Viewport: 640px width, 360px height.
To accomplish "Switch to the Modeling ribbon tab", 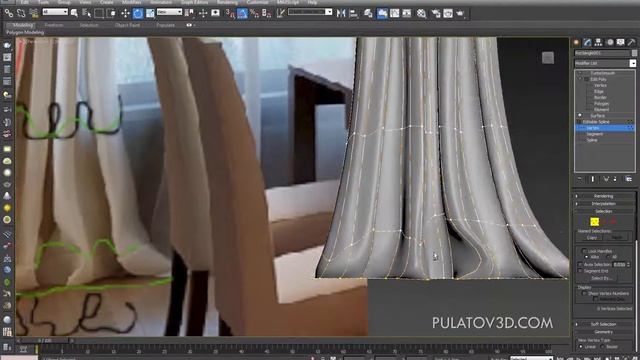I will click(22, 25).
